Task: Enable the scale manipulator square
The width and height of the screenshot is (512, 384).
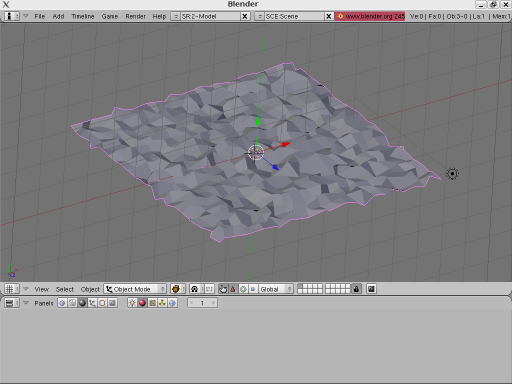Action: (x=253, y=289)
